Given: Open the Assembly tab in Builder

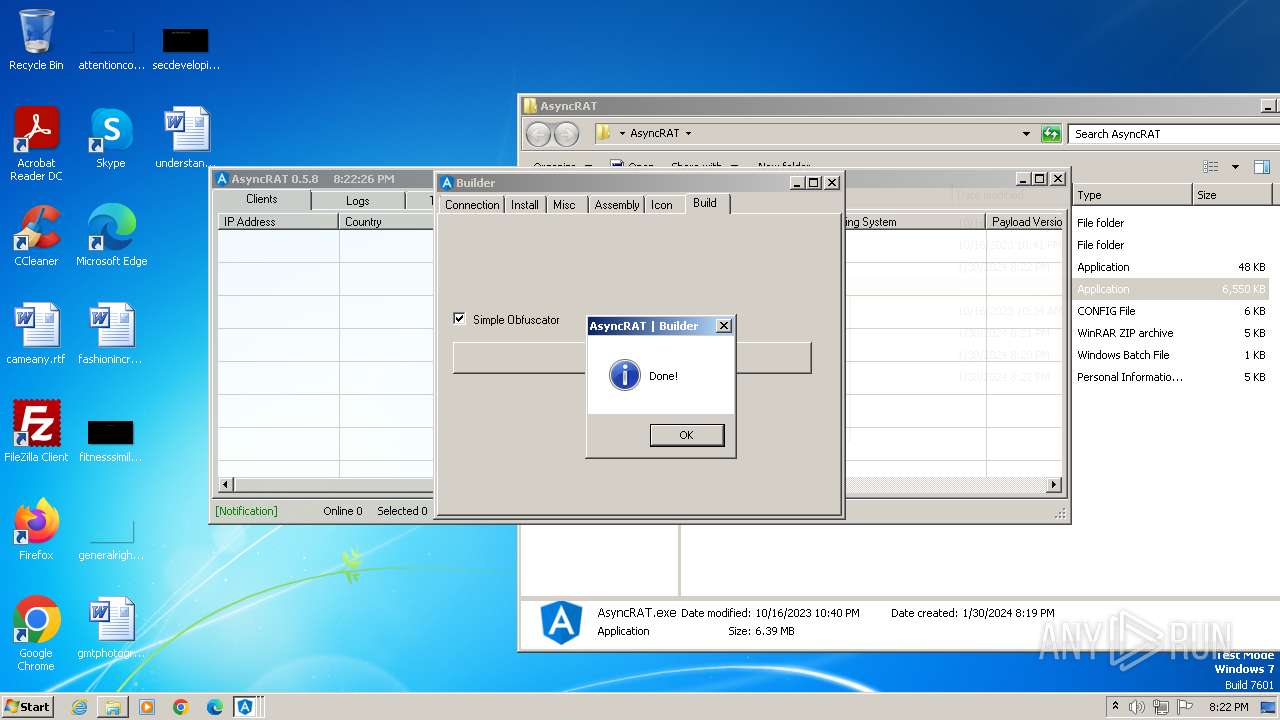Looking at the screenshot, I should (617, 204).
